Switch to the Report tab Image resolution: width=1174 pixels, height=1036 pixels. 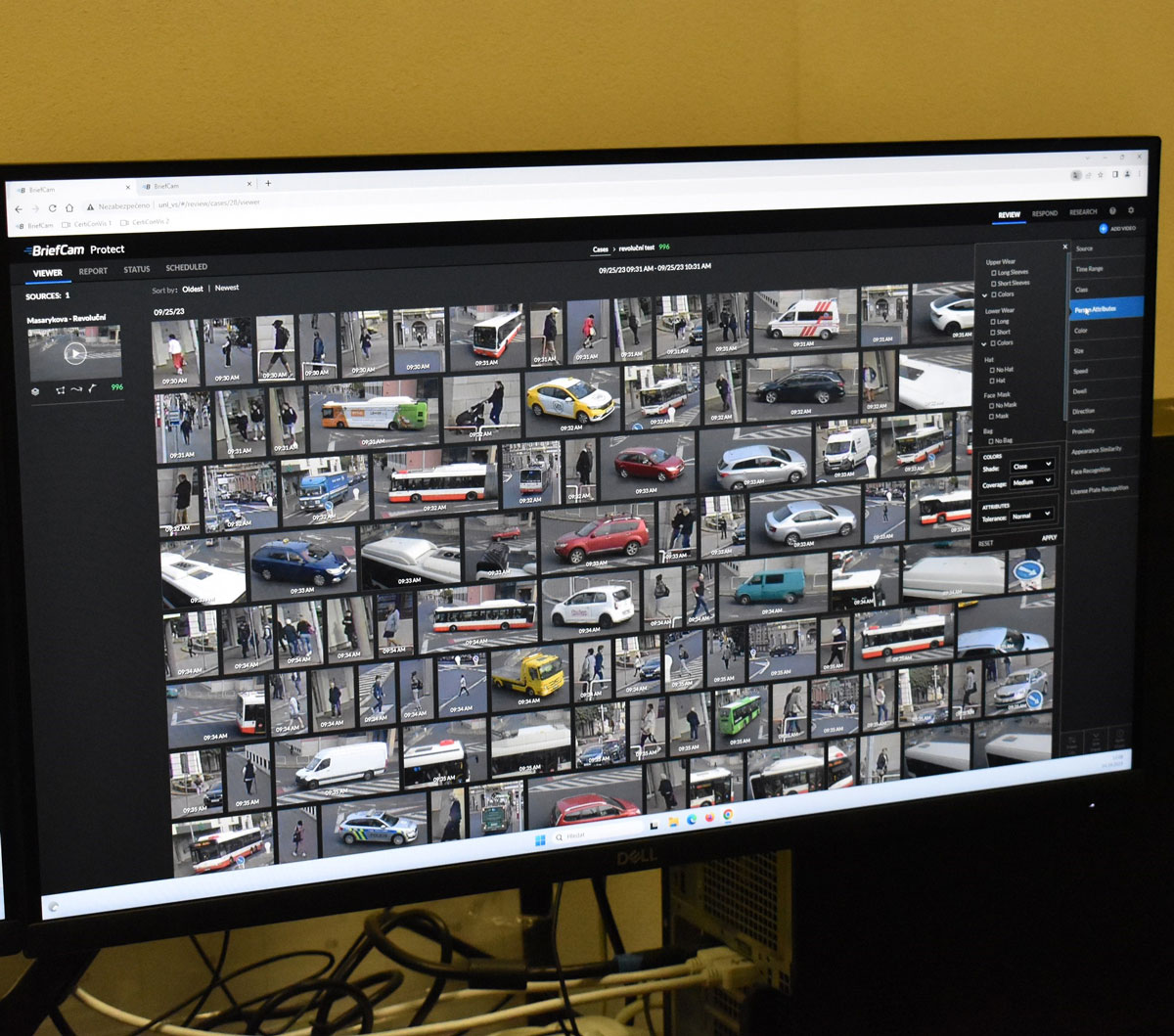click(x=93, y=271)
